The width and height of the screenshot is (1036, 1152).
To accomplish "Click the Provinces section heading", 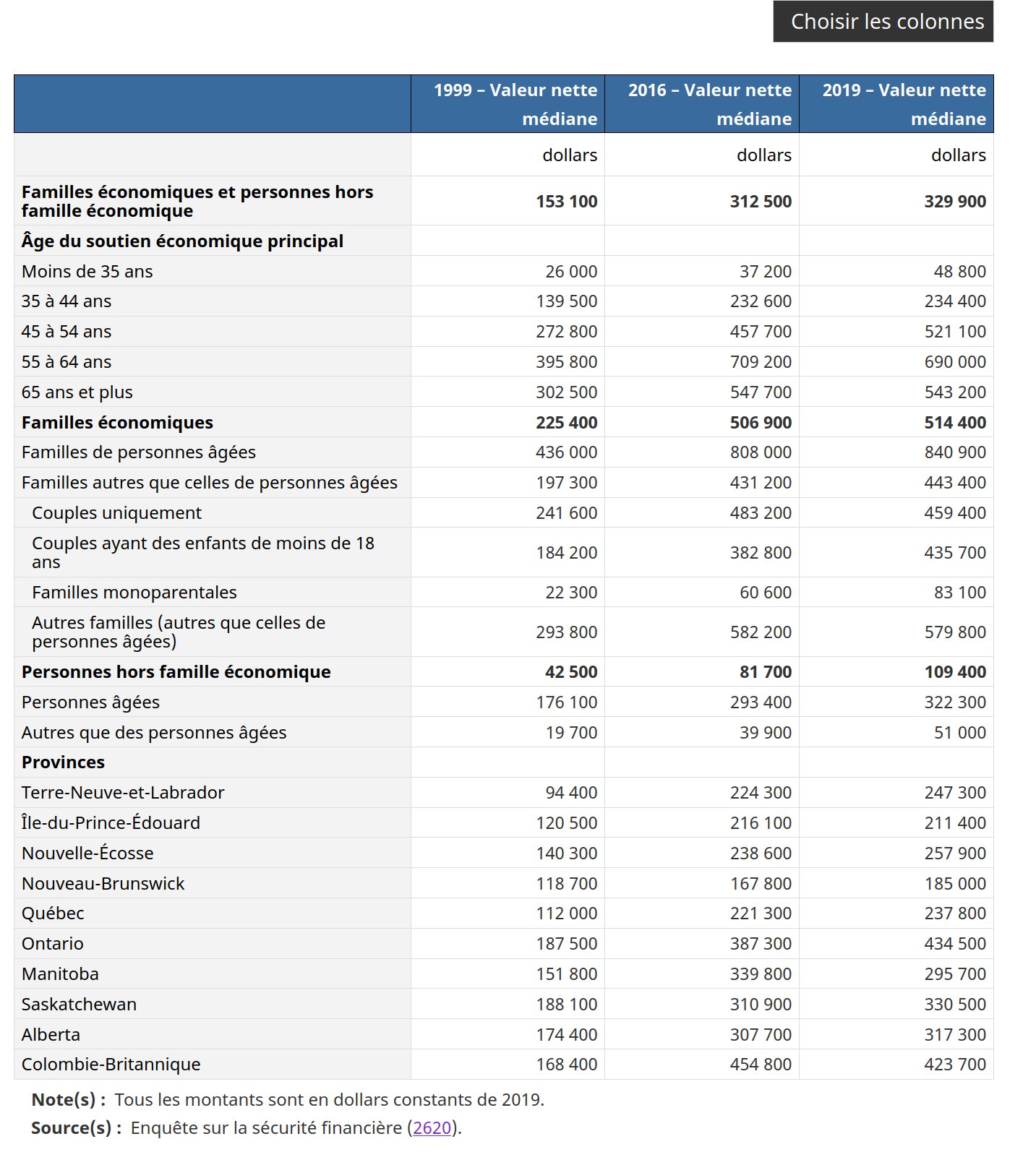I will tap(63, 762).
